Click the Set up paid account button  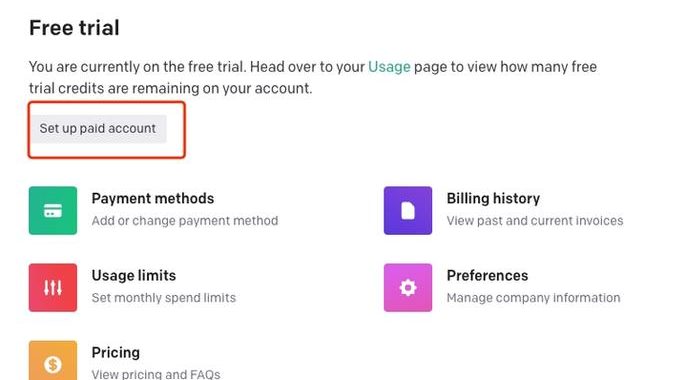coord(98,128)
